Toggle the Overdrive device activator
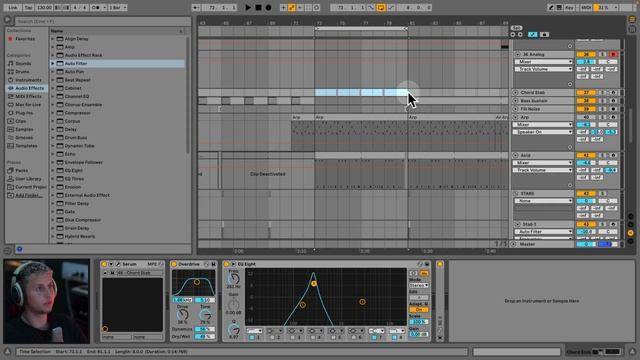Screen dimensions: 640x360 point(174,264)
